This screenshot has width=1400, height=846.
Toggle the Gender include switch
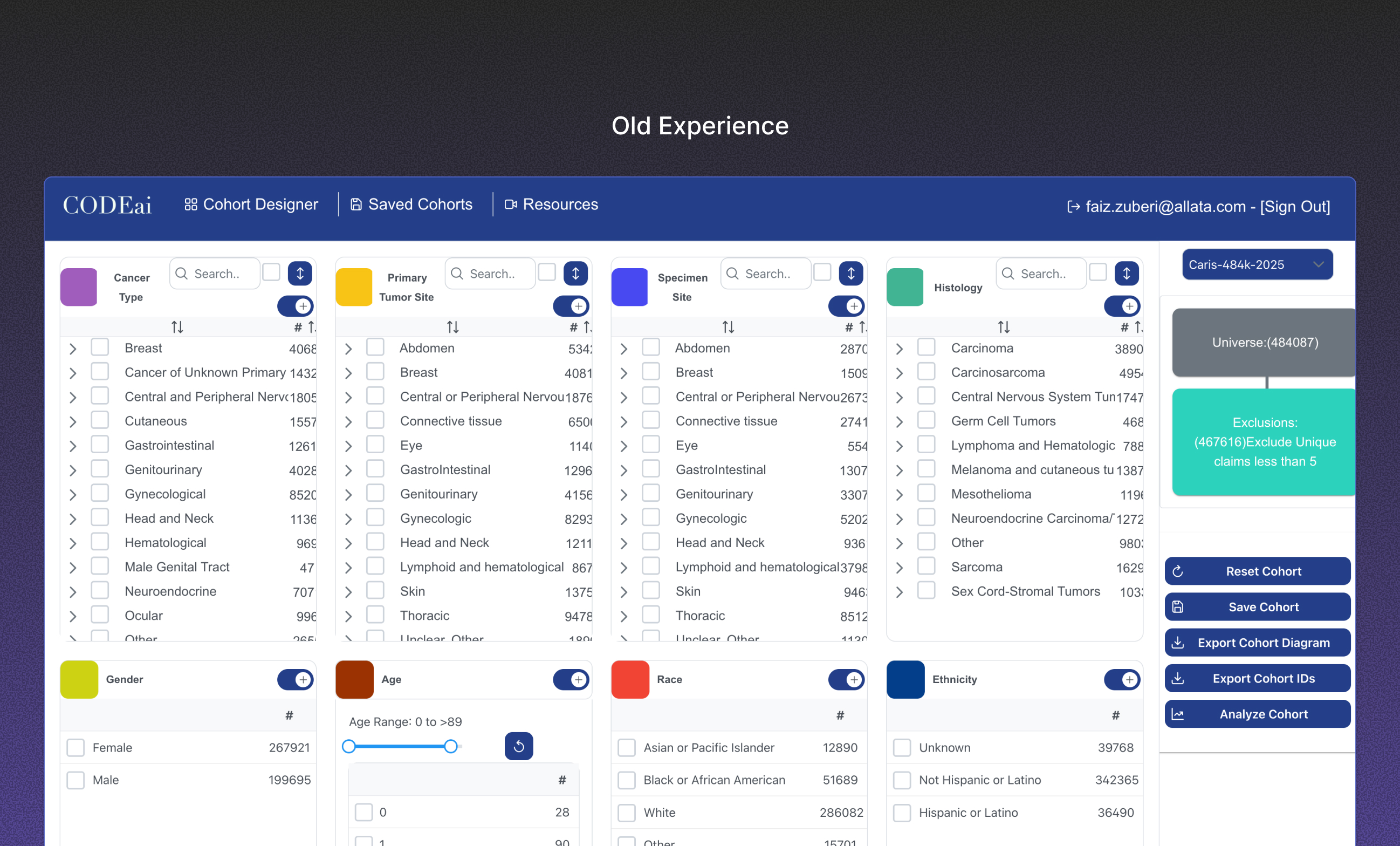pyautogui.click(x=296, y=679)
